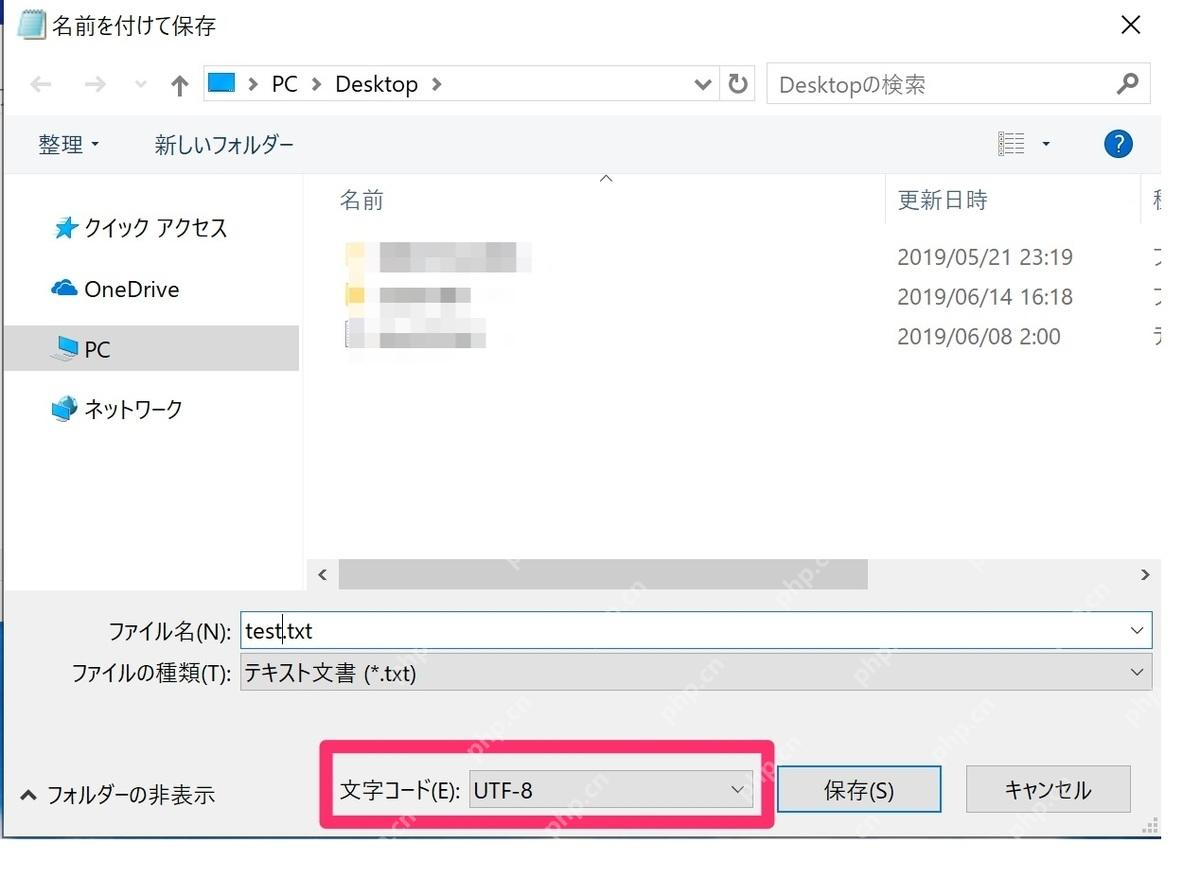Click horizontal scrollbar right arrow
The image size is (1200, 878).
click(x=1145, y=575)
